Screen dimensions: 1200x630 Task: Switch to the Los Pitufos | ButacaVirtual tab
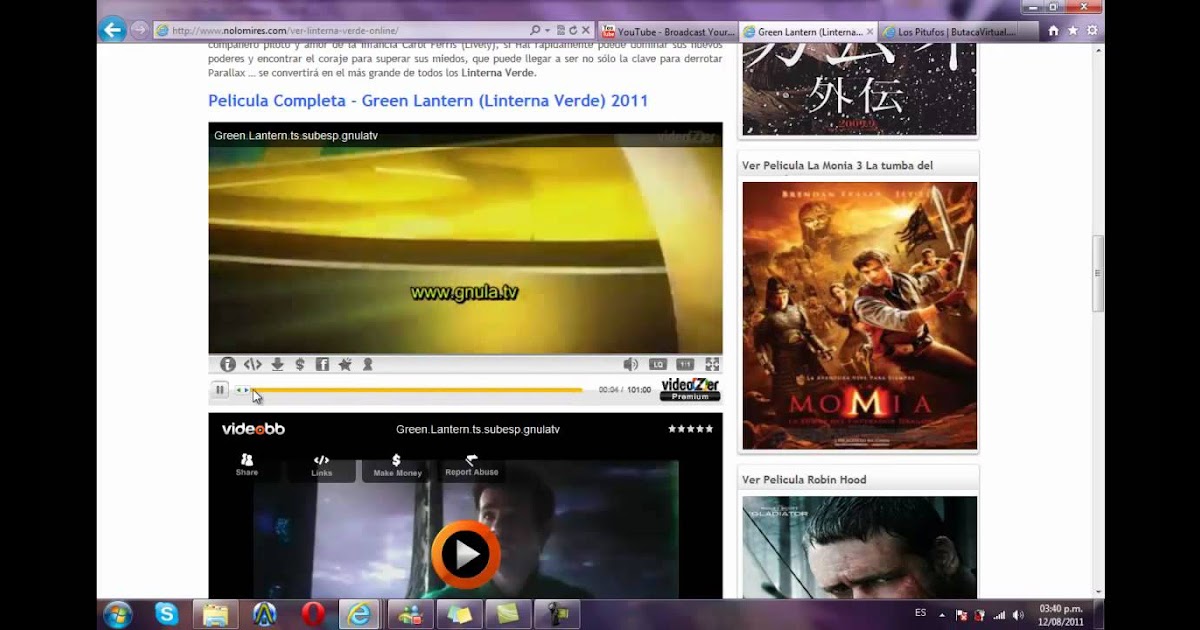point(948,32)
